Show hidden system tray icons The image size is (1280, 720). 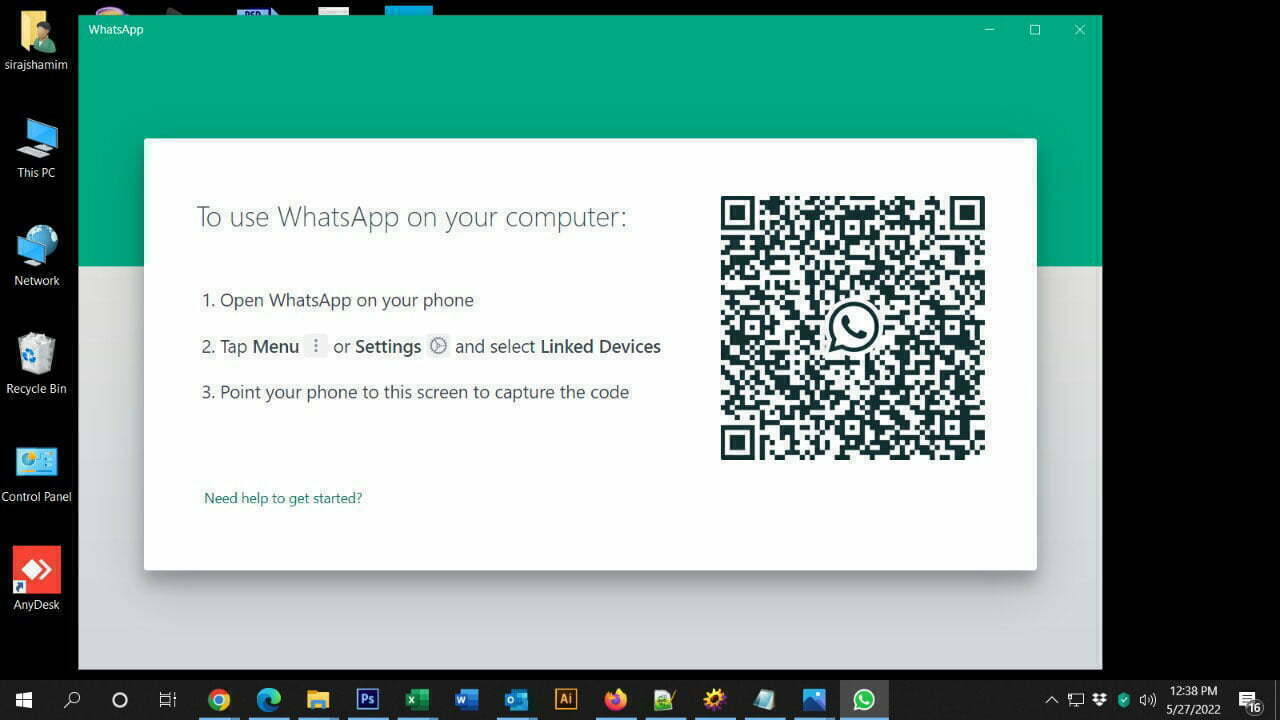coord(1051,700)
